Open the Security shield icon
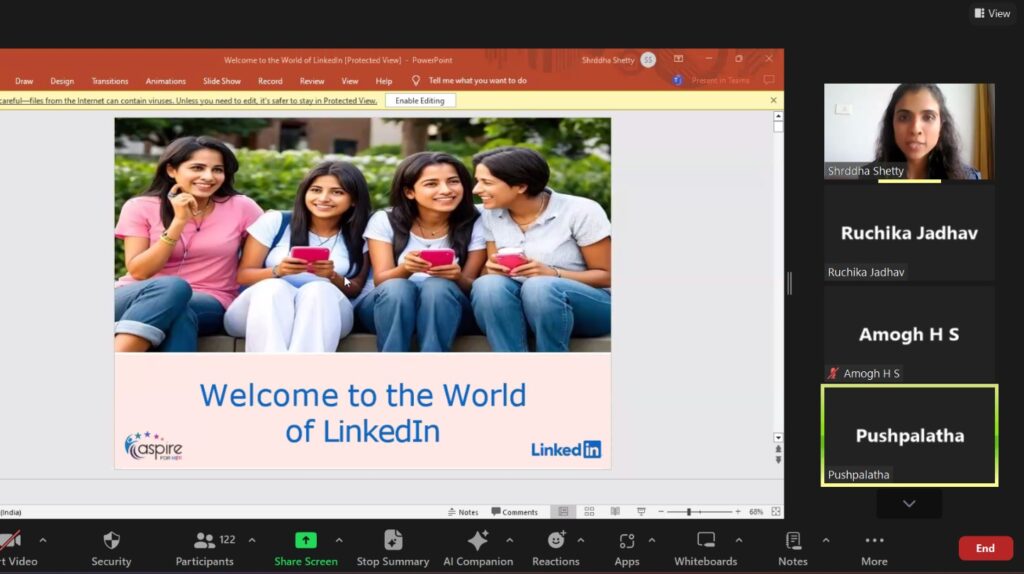This screenshot has height=574, width=1024. click(111, 541)
